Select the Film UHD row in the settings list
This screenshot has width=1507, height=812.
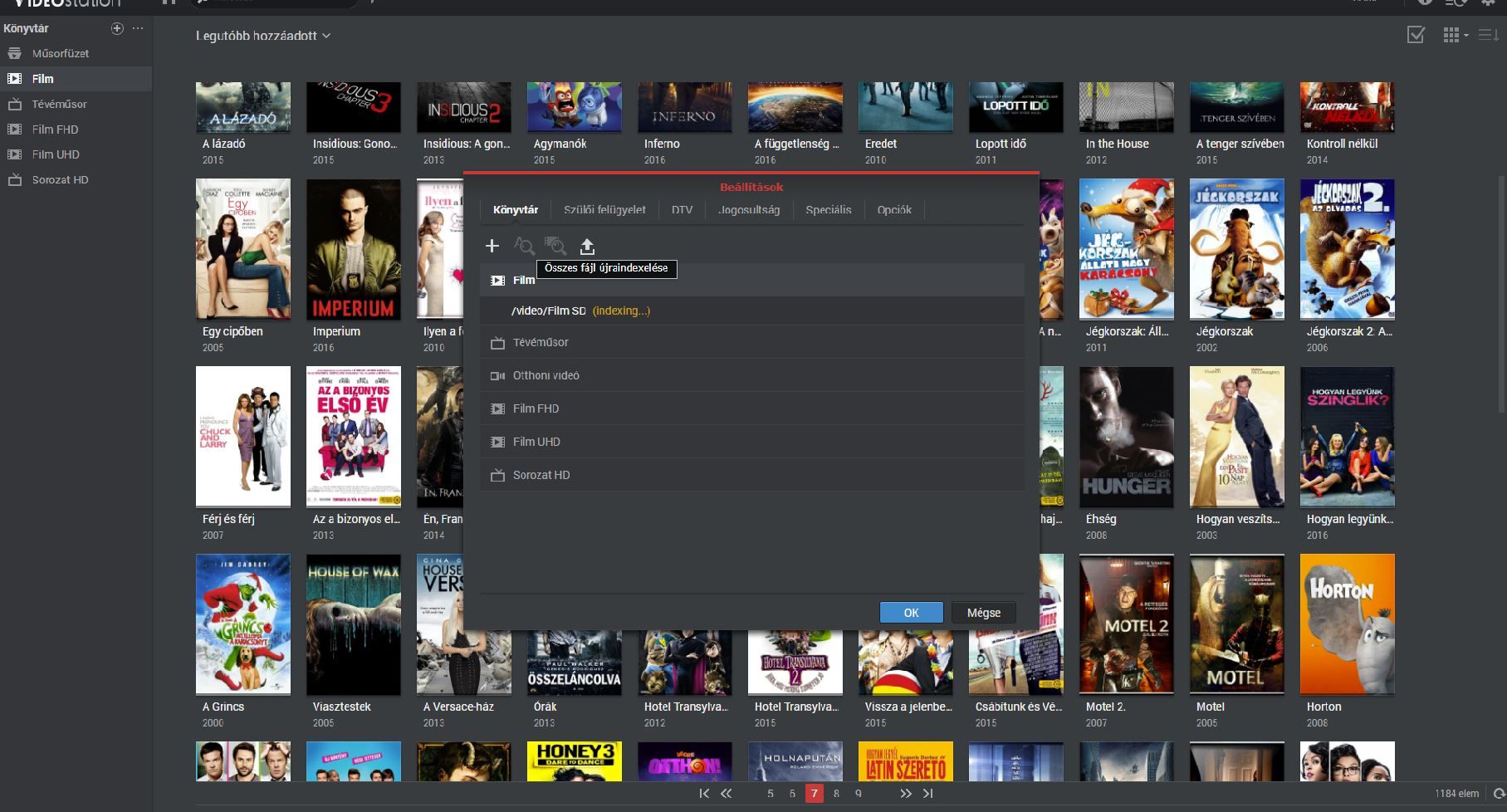(751, 442)
